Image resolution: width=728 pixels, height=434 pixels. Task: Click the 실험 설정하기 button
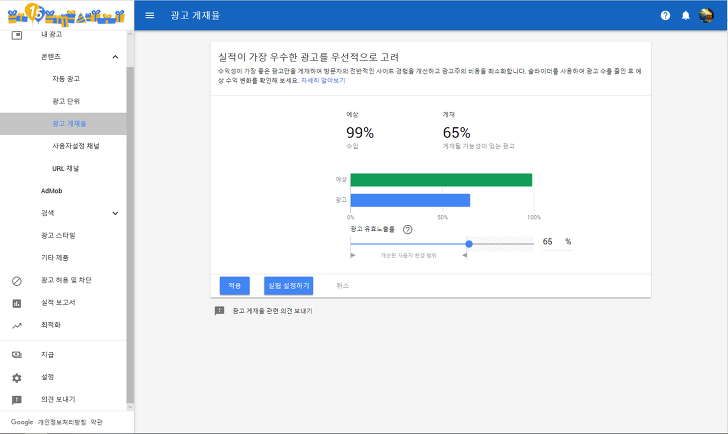tap(288, 286)
